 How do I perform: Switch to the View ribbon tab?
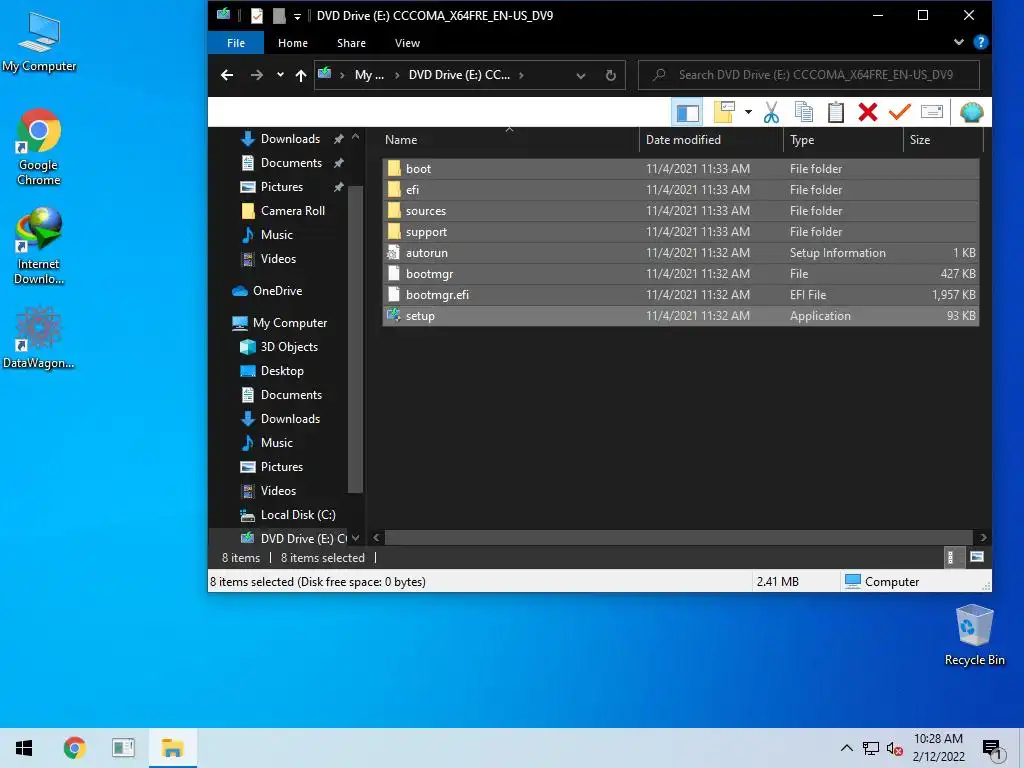[407, 43]
